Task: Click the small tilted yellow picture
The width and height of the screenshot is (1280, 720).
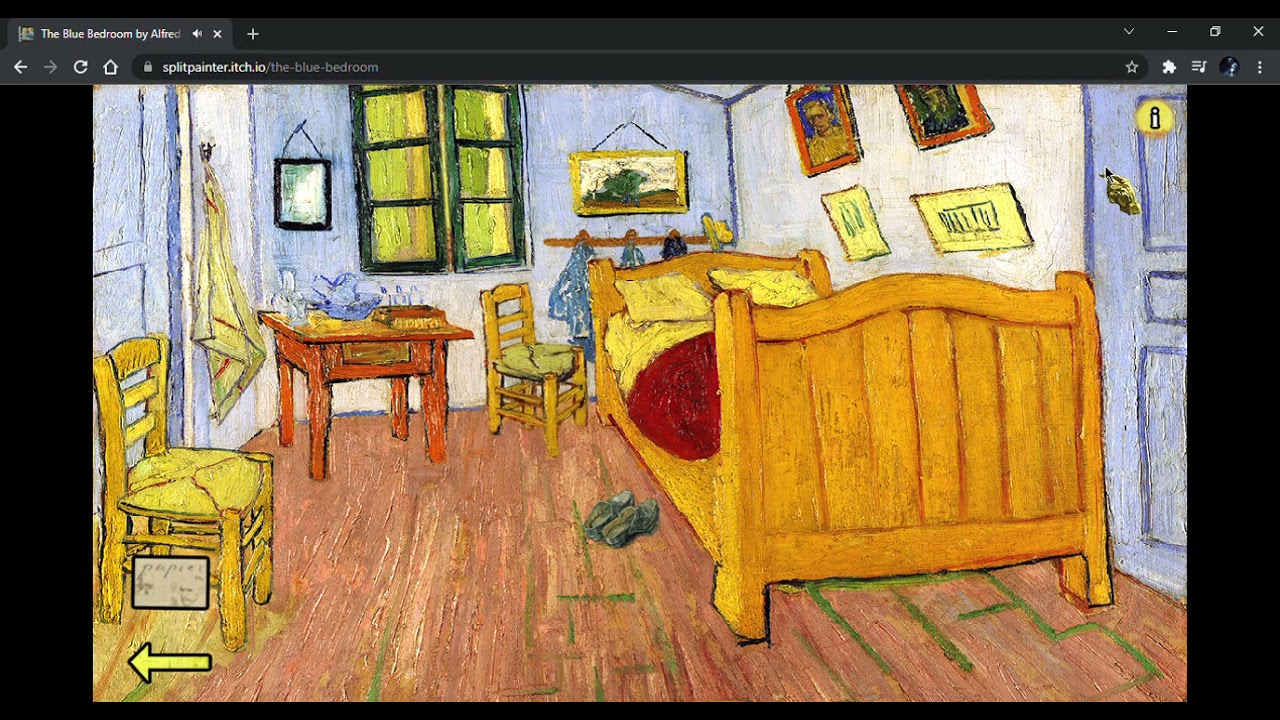Action: pos(855,223)
